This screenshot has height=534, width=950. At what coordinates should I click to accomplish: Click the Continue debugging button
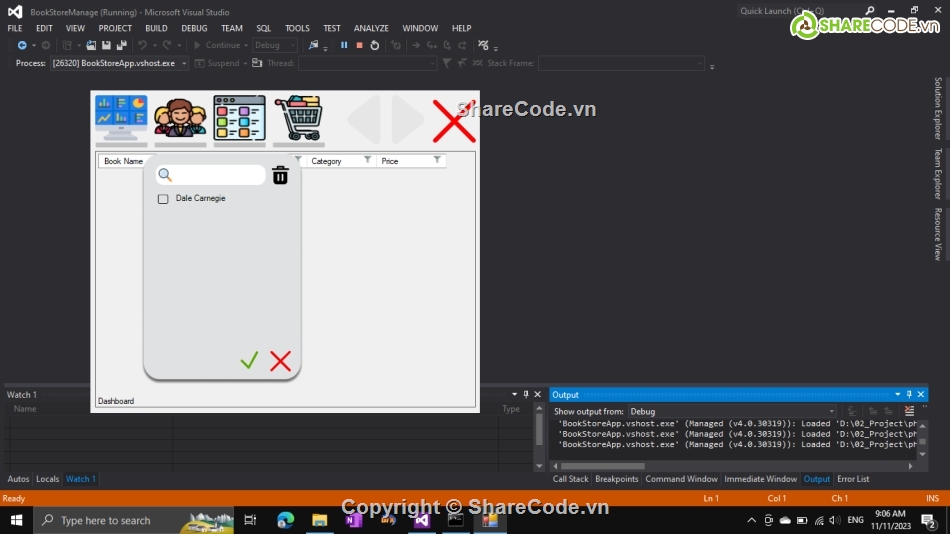pyautogui.click(x=217, y=45)
